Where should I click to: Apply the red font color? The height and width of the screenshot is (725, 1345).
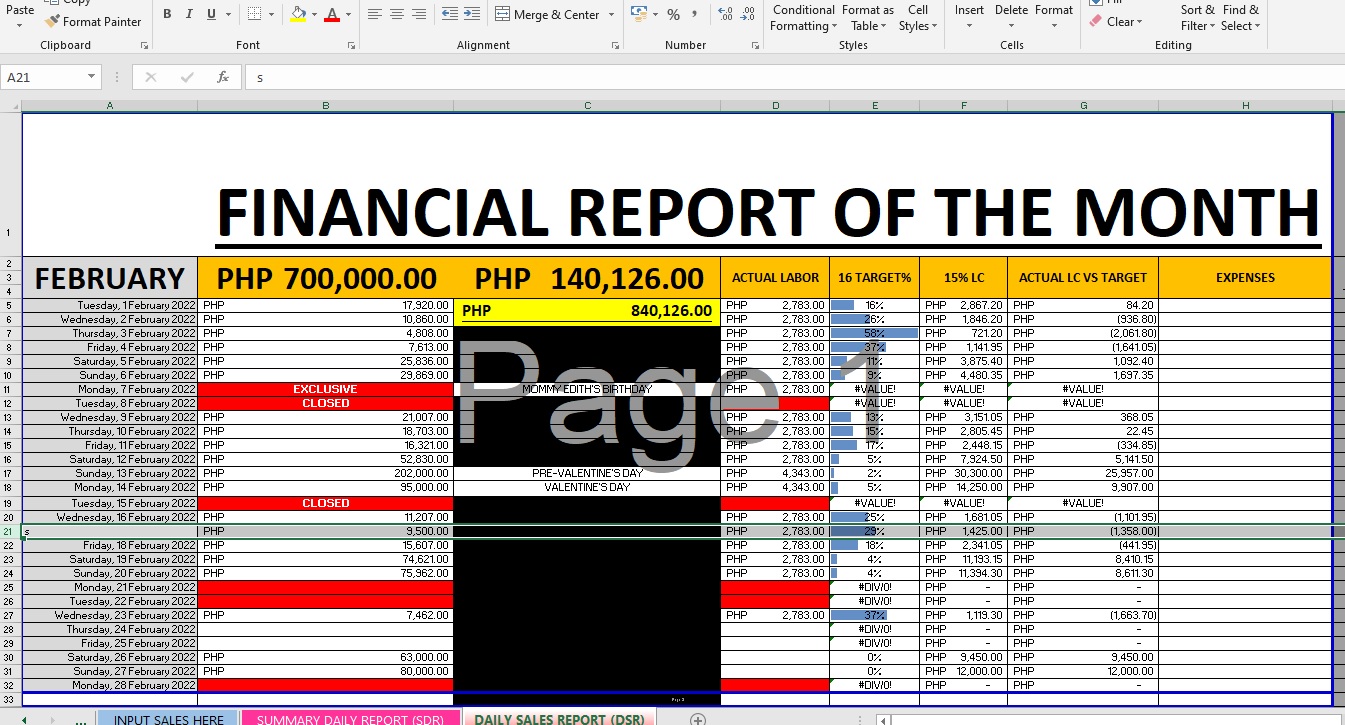click(x=332, y=14)
